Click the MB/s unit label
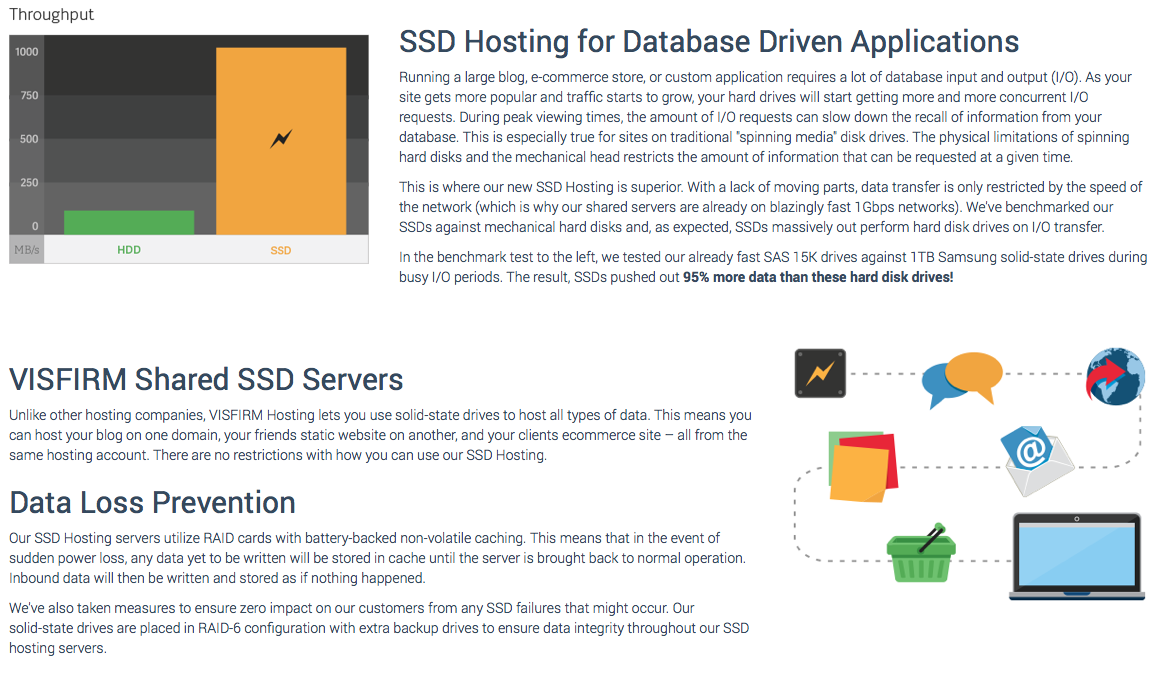 26,250
